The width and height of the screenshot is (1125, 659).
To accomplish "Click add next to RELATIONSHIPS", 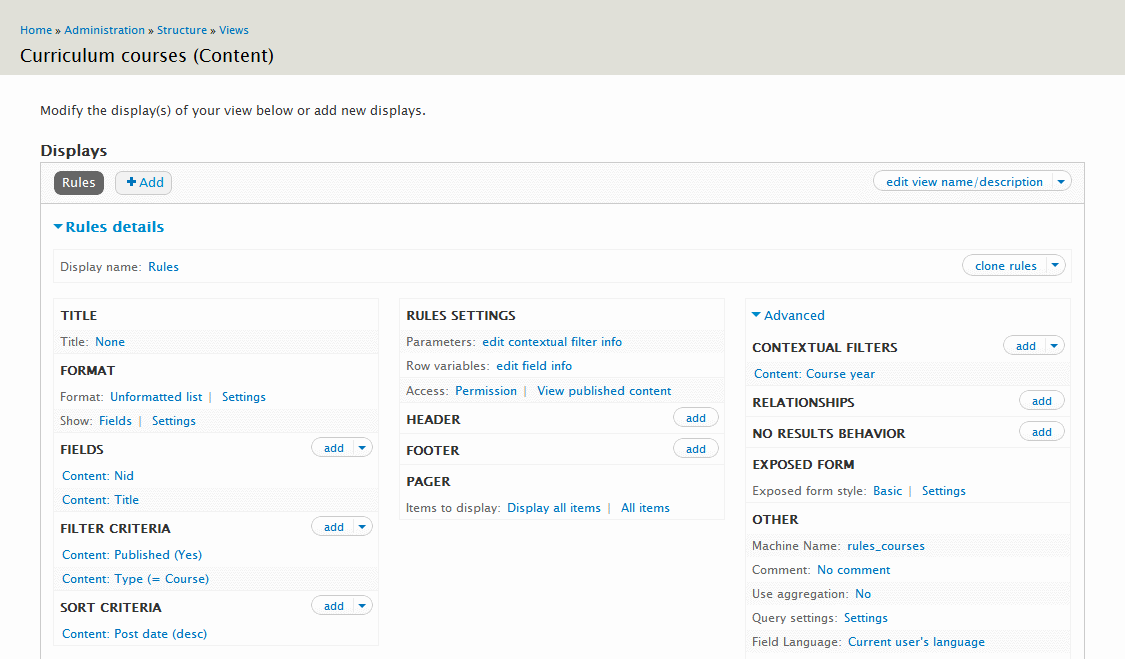I will click(1041, 400).
